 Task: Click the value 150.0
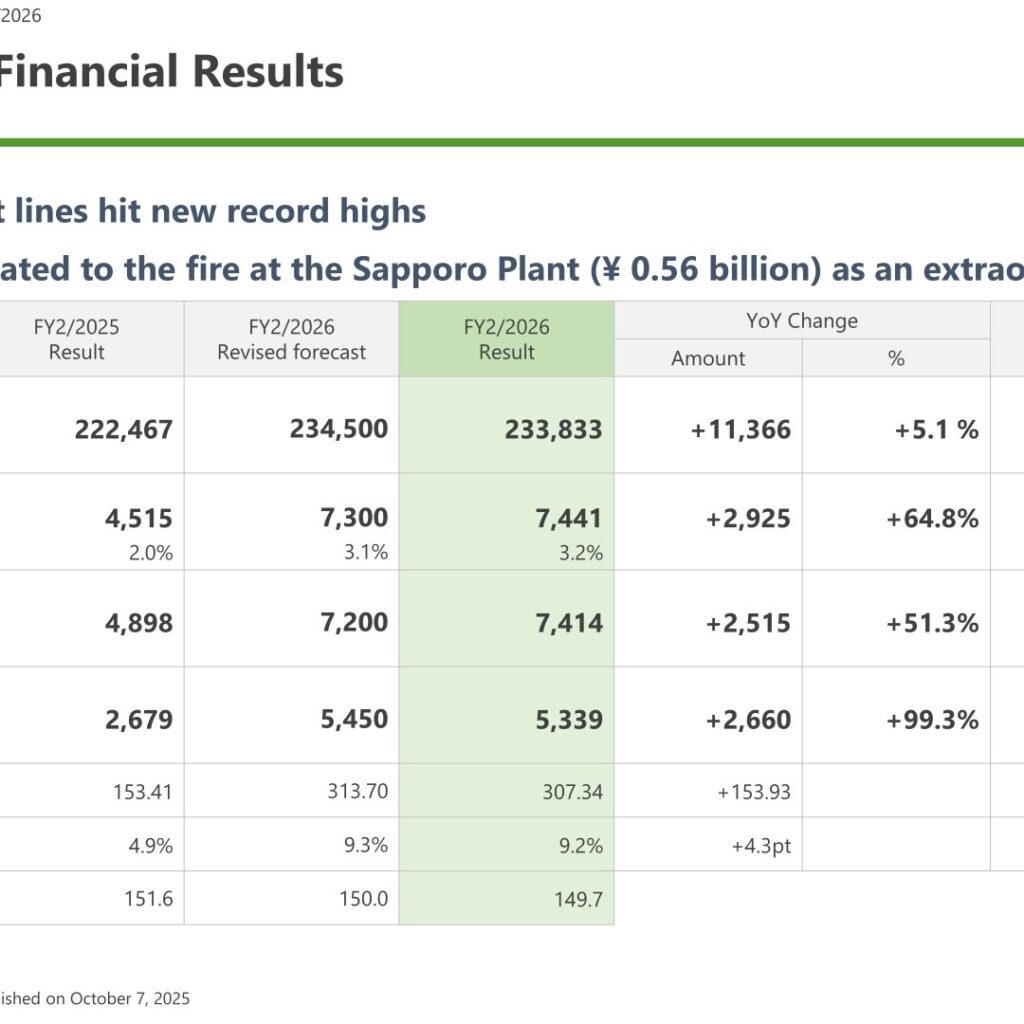[364, 898]
